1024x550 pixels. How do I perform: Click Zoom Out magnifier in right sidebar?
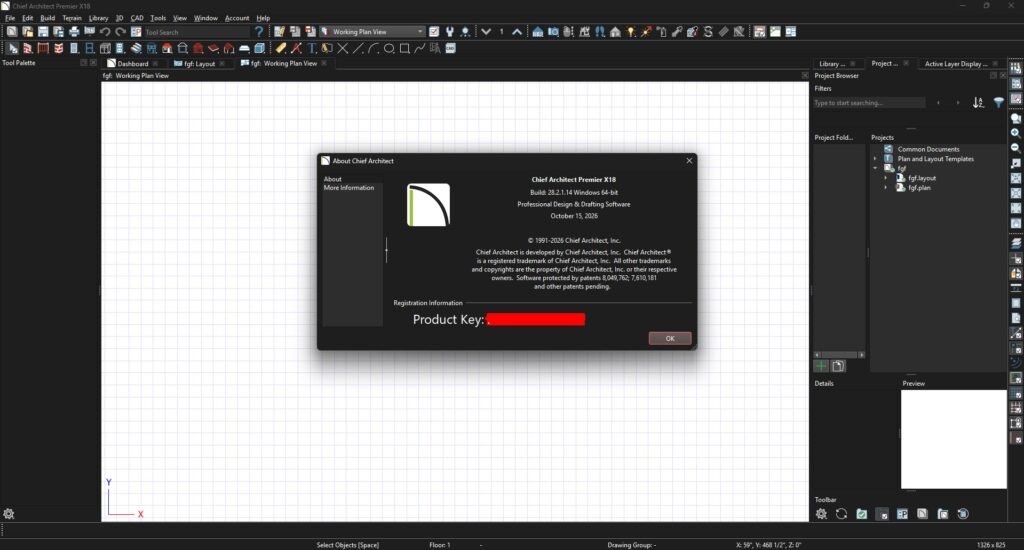coord(1016,148)
